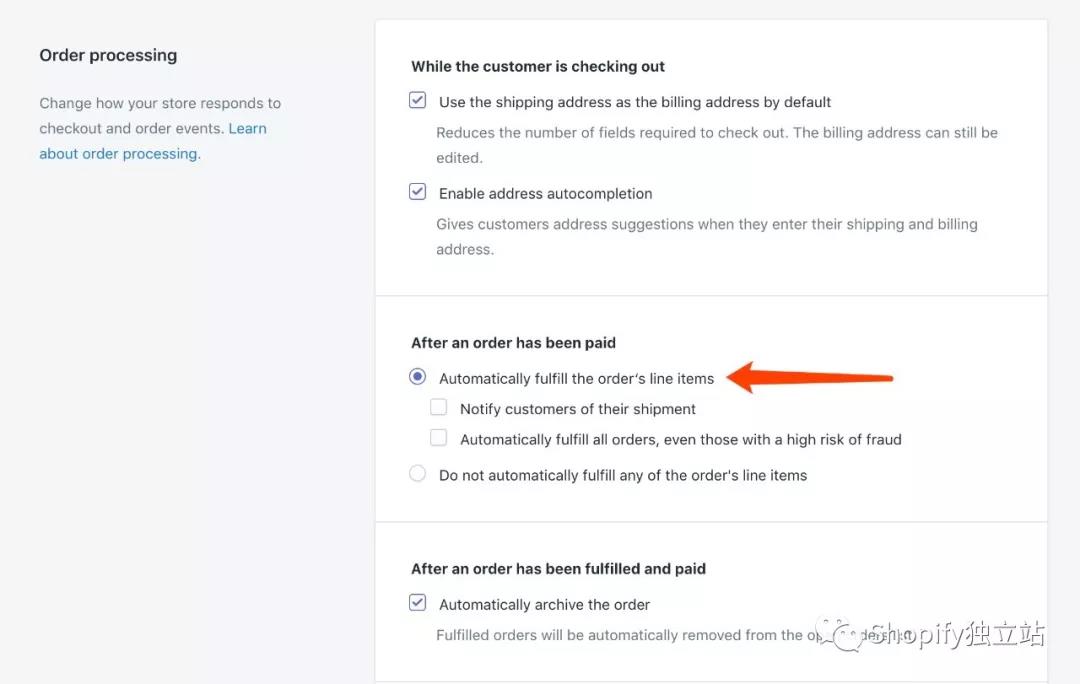
Task: Choose the Do not automatically fulfill radio button
Action: [x=418, y=474]
